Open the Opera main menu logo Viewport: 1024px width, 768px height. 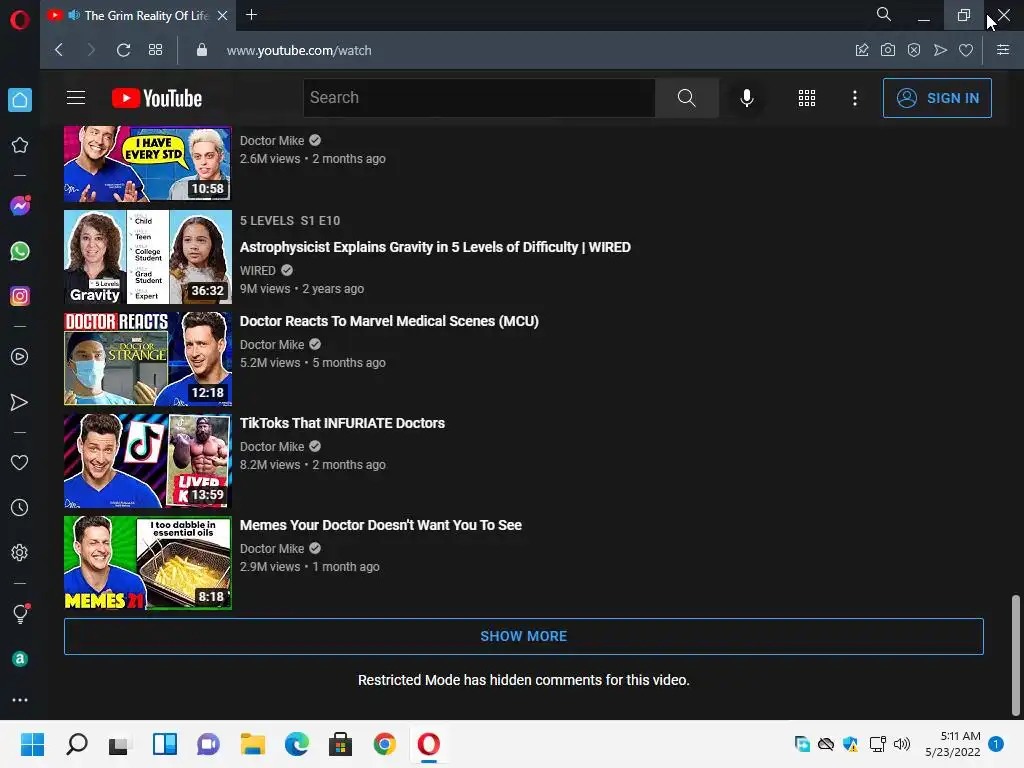click(20, 20)
